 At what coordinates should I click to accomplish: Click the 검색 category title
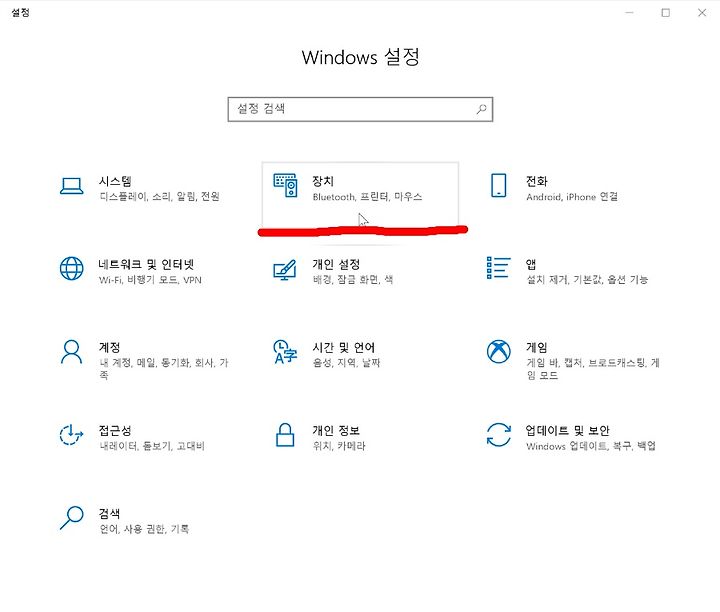[109, 513]
